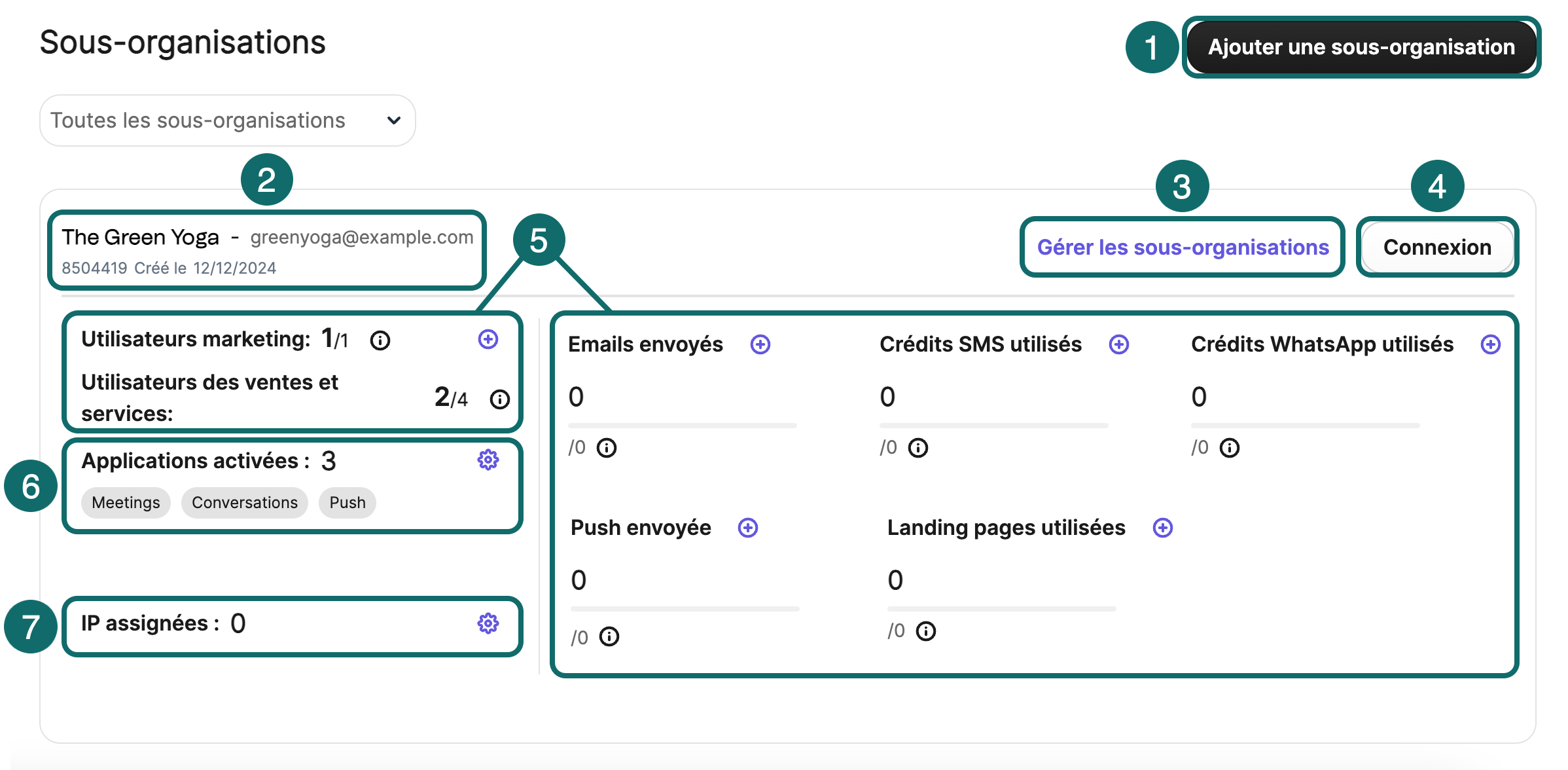Show info icon under Landing pages utilisées

point(926,631)
